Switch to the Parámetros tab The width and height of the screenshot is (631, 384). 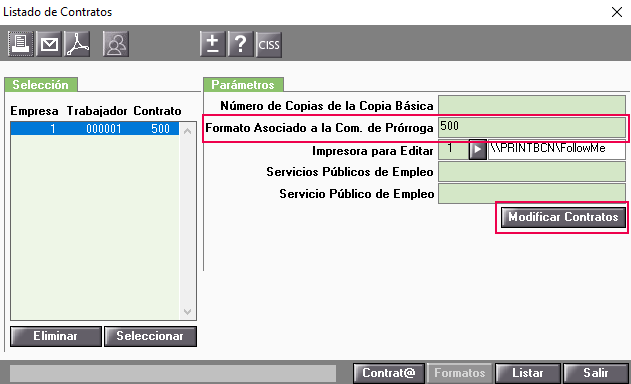coord(243,85)
